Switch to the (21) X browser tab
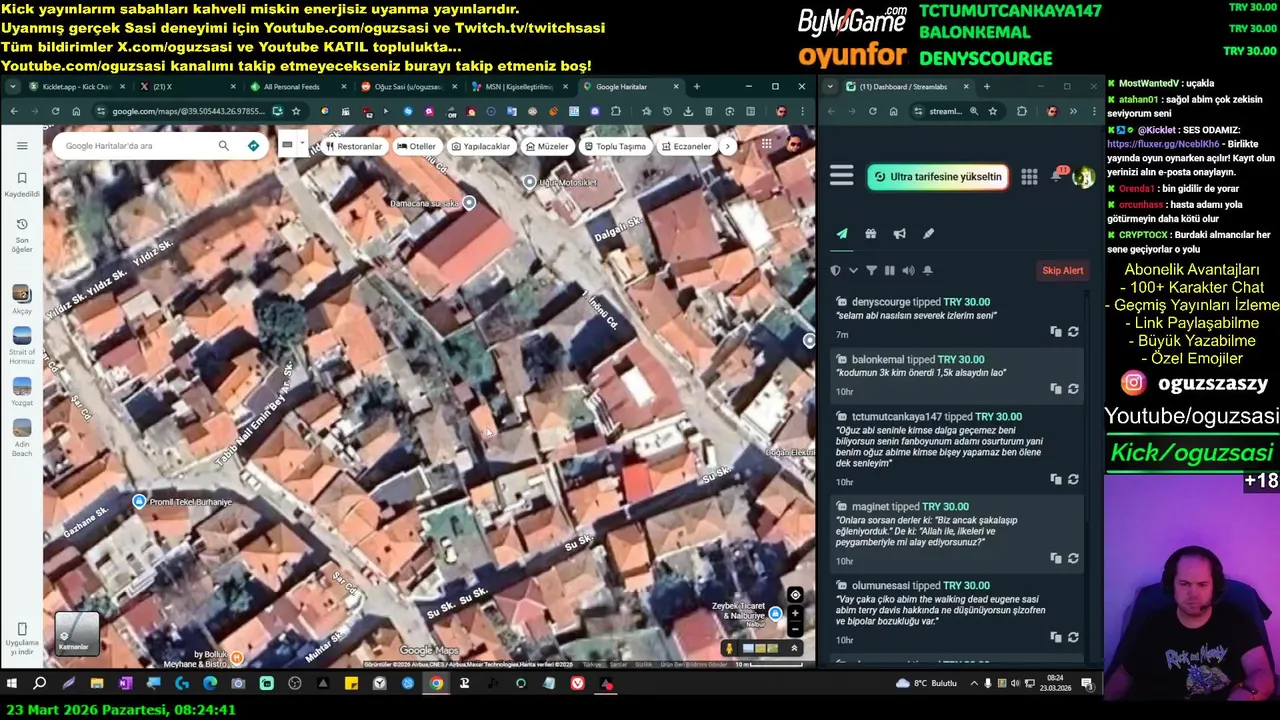The image size is (1280, 720). 186,87
